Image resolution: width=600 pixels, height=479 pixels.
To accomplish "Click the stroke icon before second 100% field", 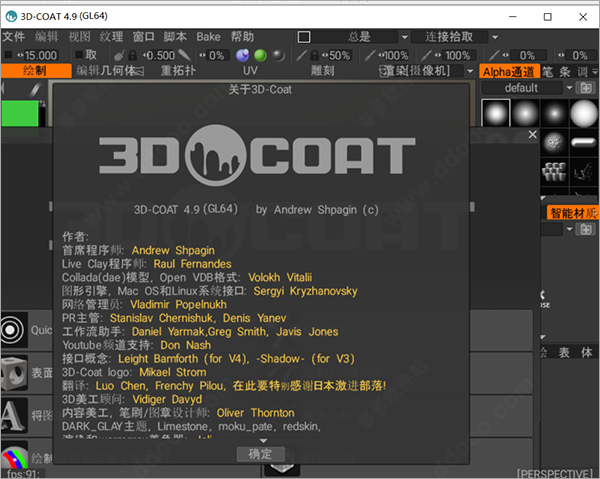I will pyautogui.click(x=426, y=55).
